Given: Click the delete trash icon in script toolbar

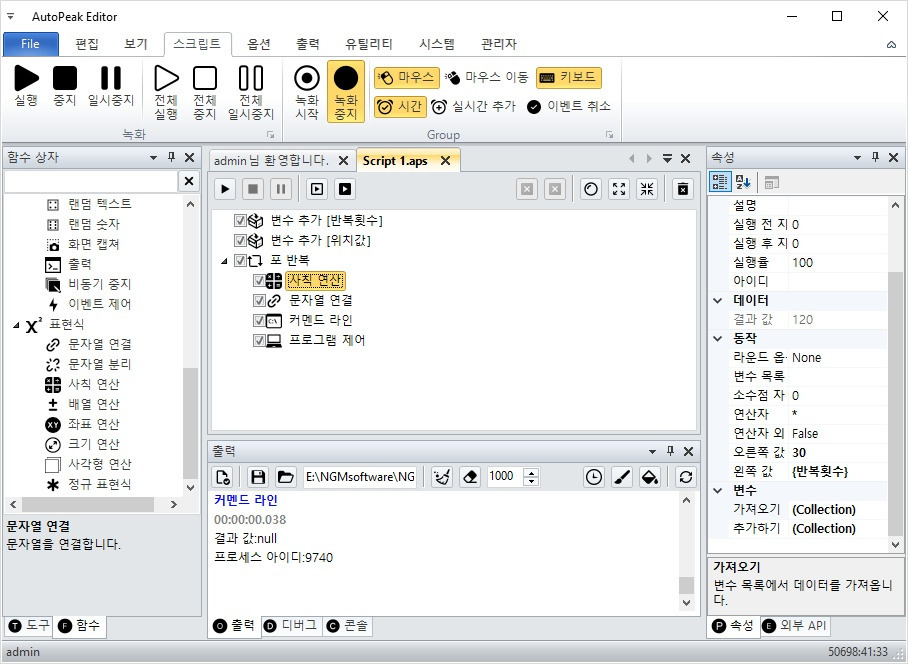Looking at the screenshot, I should [683, 189].
